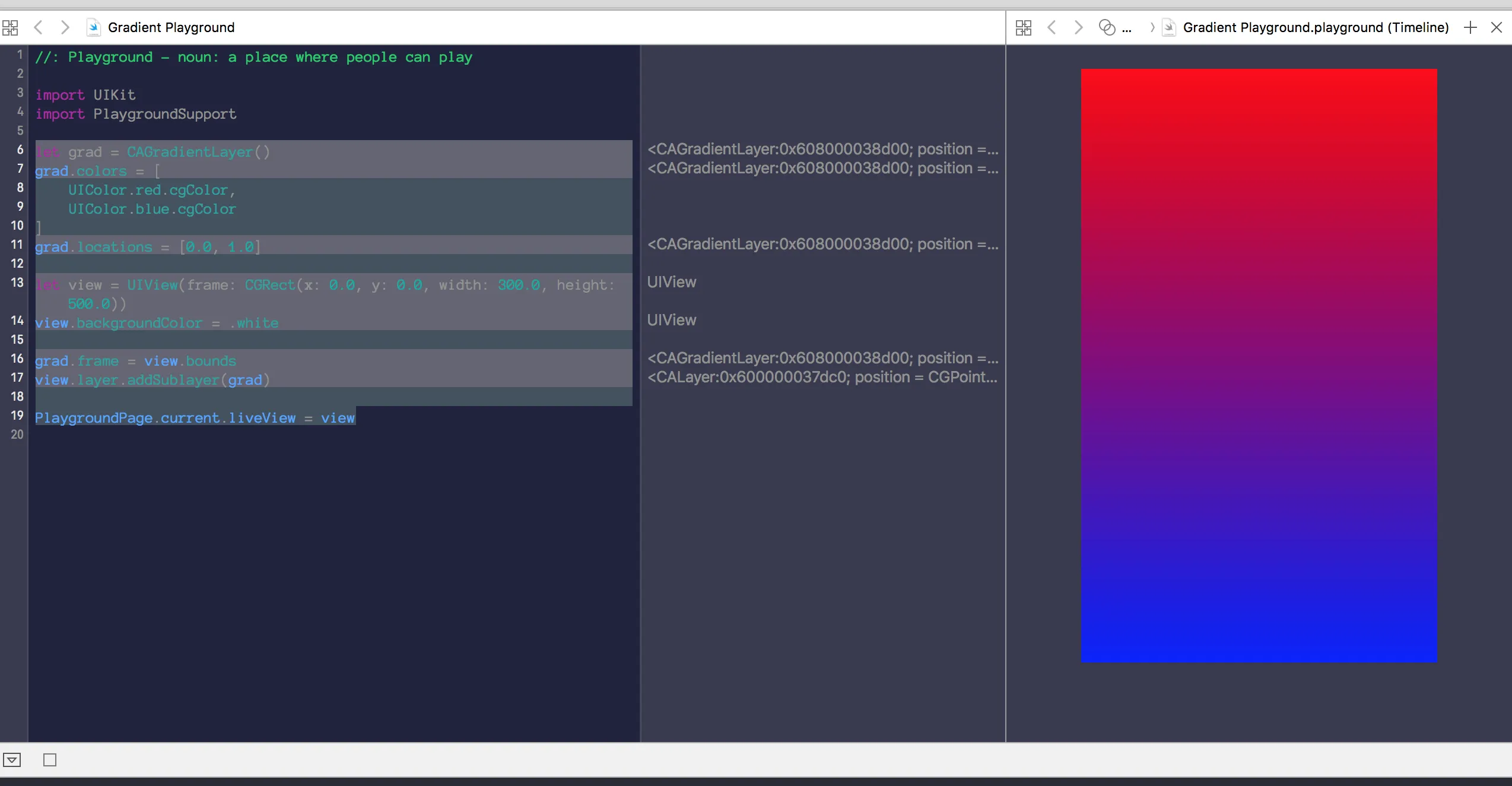Click line number 19 in the gutter
This screenshot has width=1512, height=786.
tap(17, 416)
